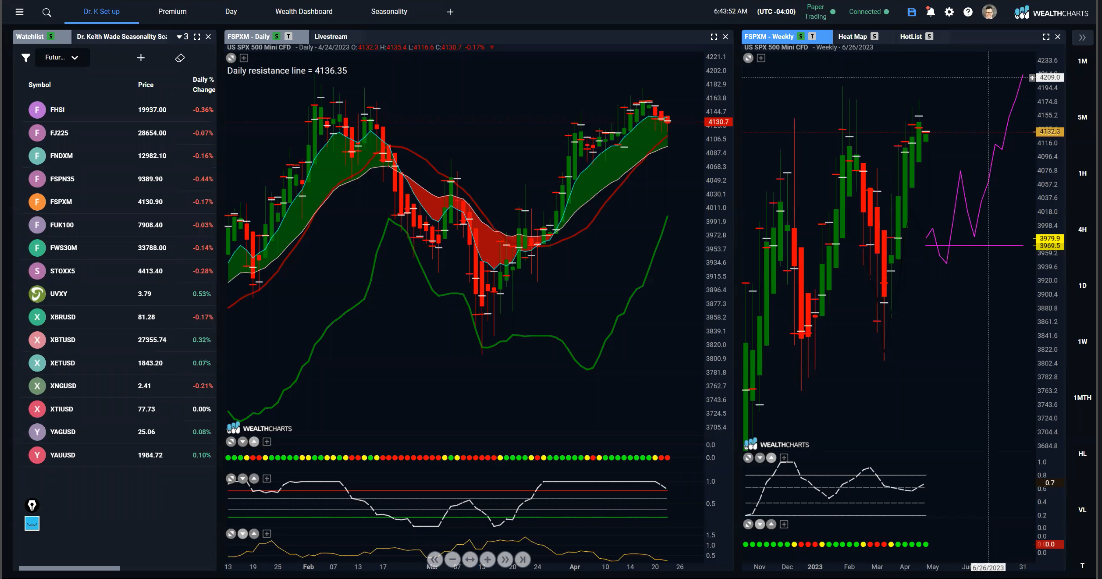
Task: Select the 1D timeframe button
Action: click(x=1082, y=286)
